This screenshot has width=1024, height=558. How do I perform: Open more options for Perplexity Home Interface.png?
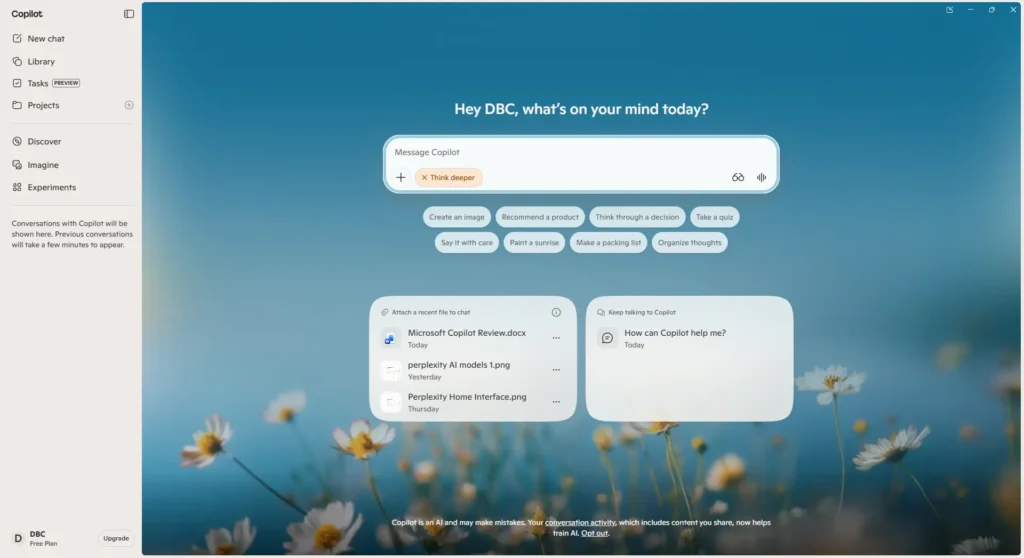coord(556,402)
